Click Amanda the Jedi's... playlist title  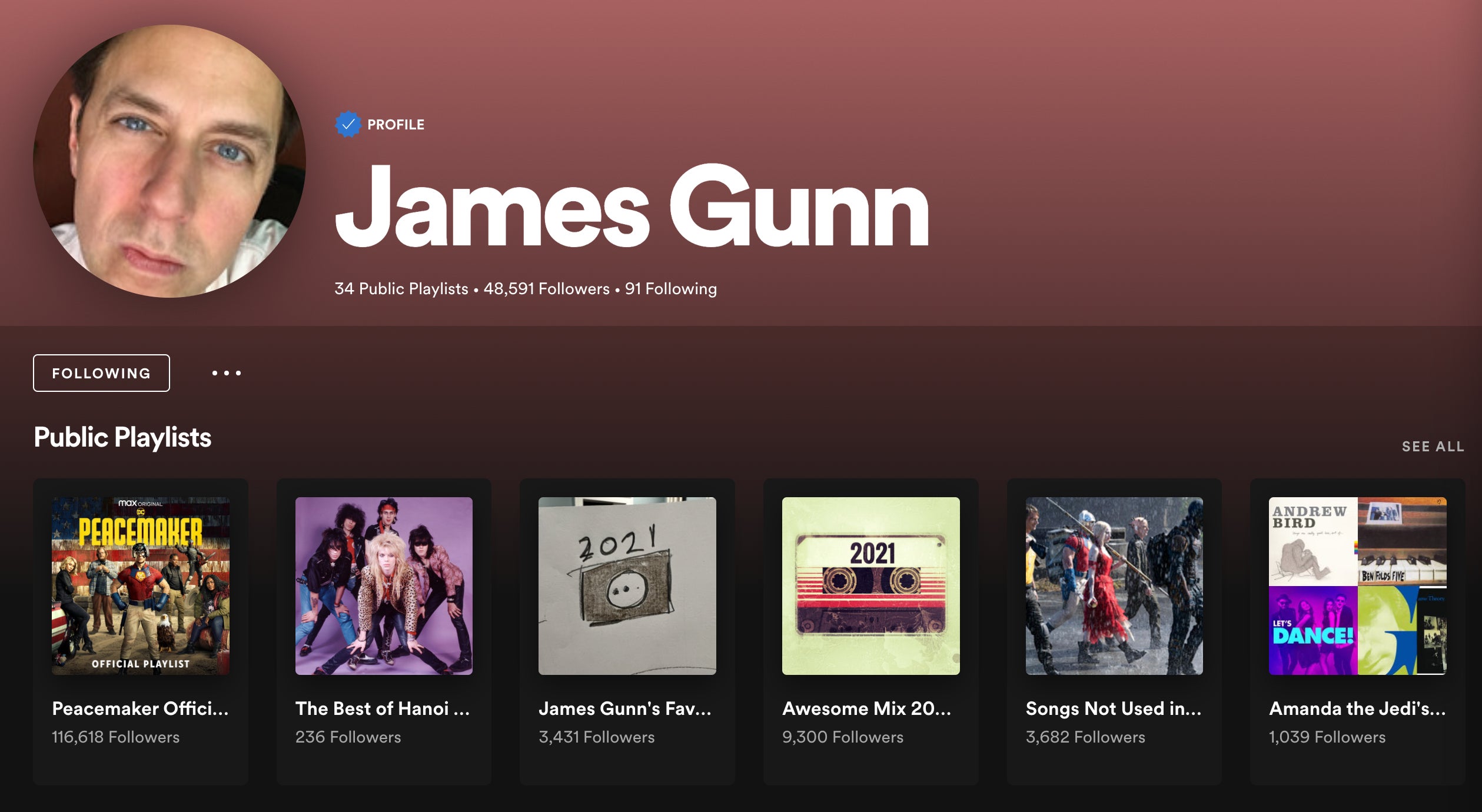[1357, 708]
